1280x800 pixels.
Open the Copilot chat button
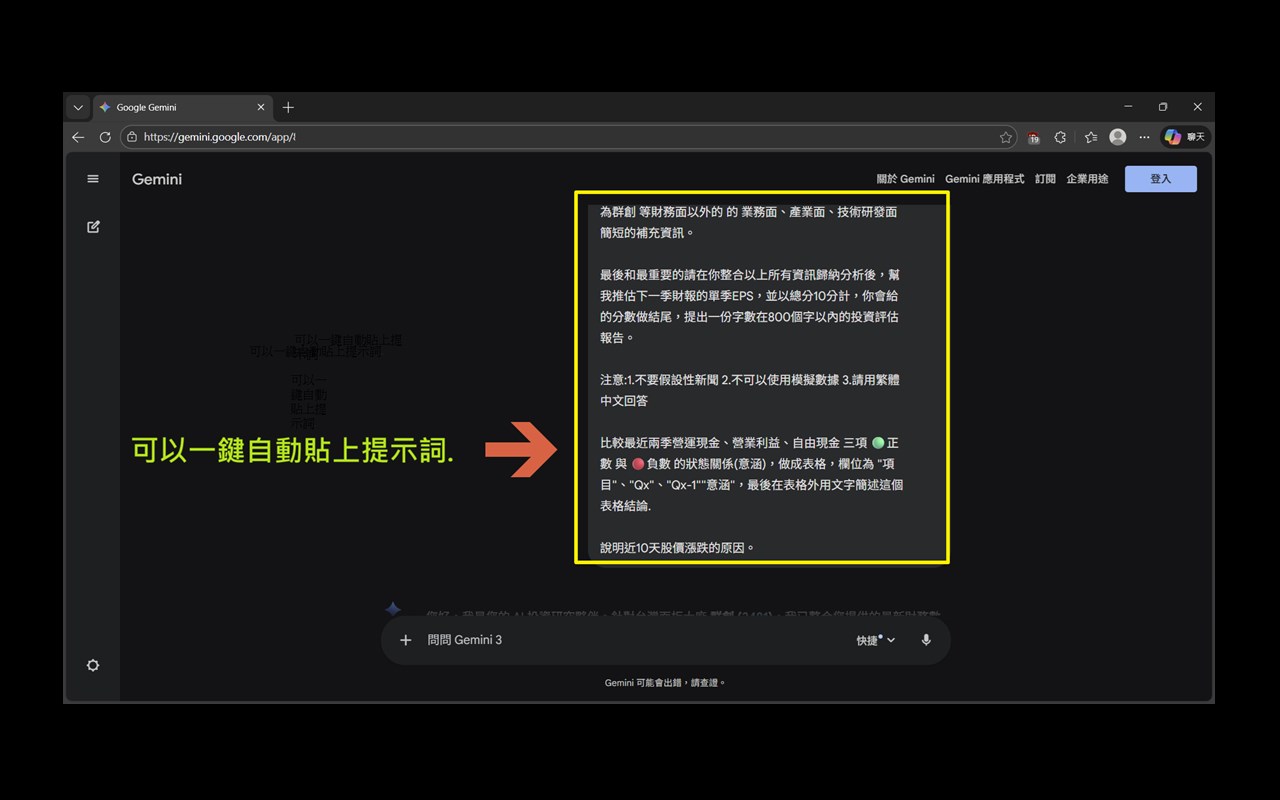(1185, 137)
